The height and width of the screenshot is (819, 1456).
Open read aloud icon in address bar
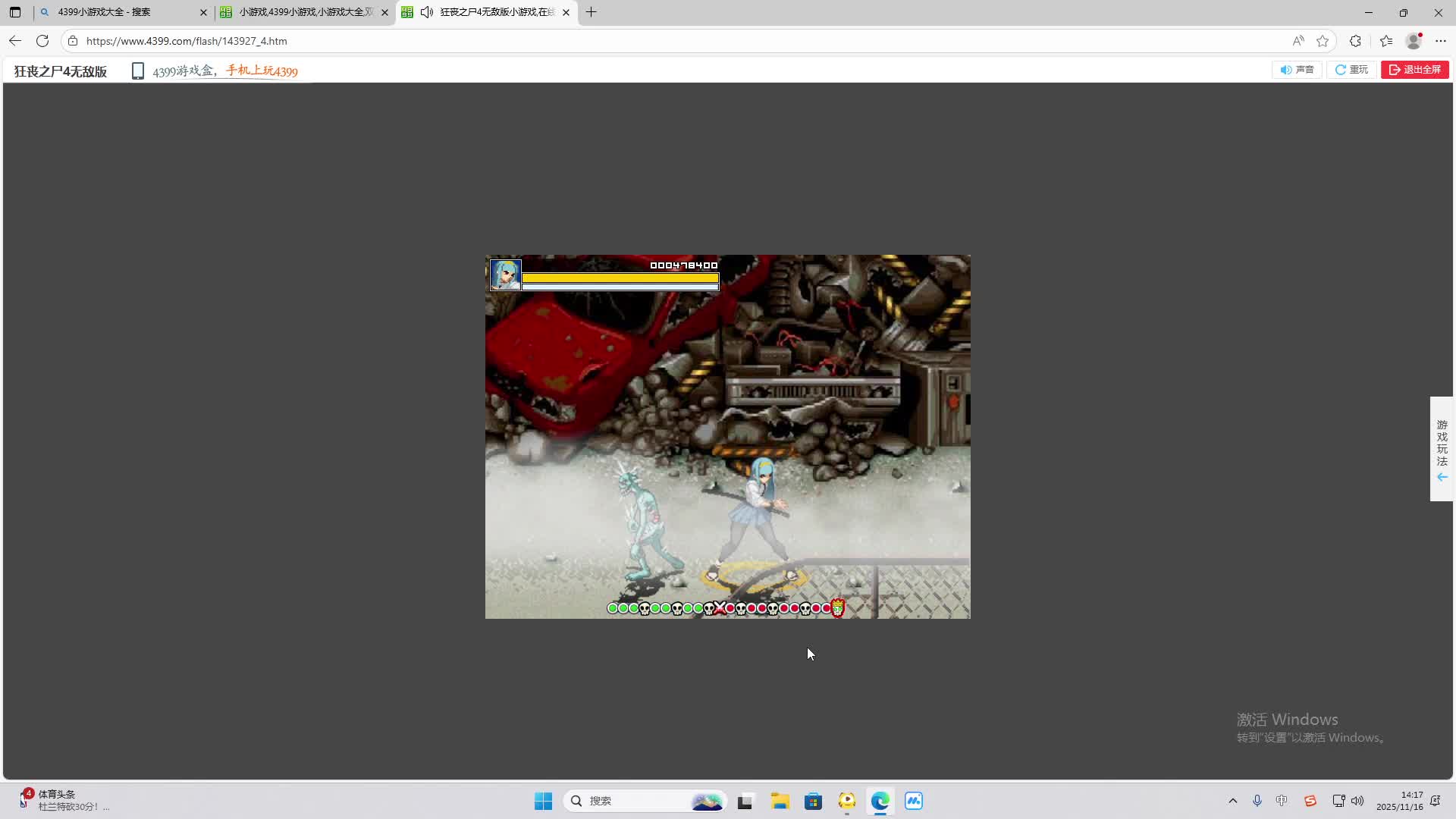tap(1298, 41)
